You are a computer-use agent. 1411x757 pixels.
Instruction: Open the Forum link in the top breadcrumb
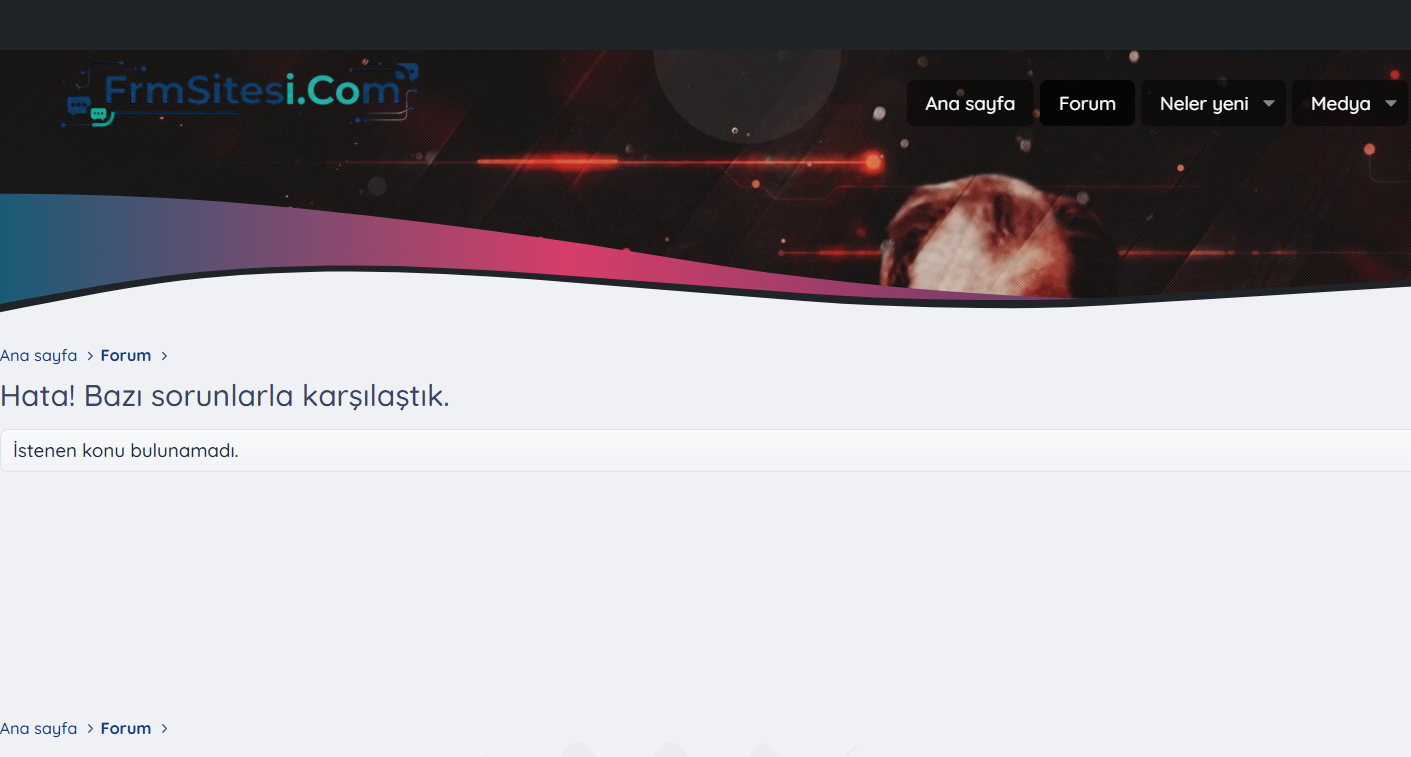tap(126, 356)
